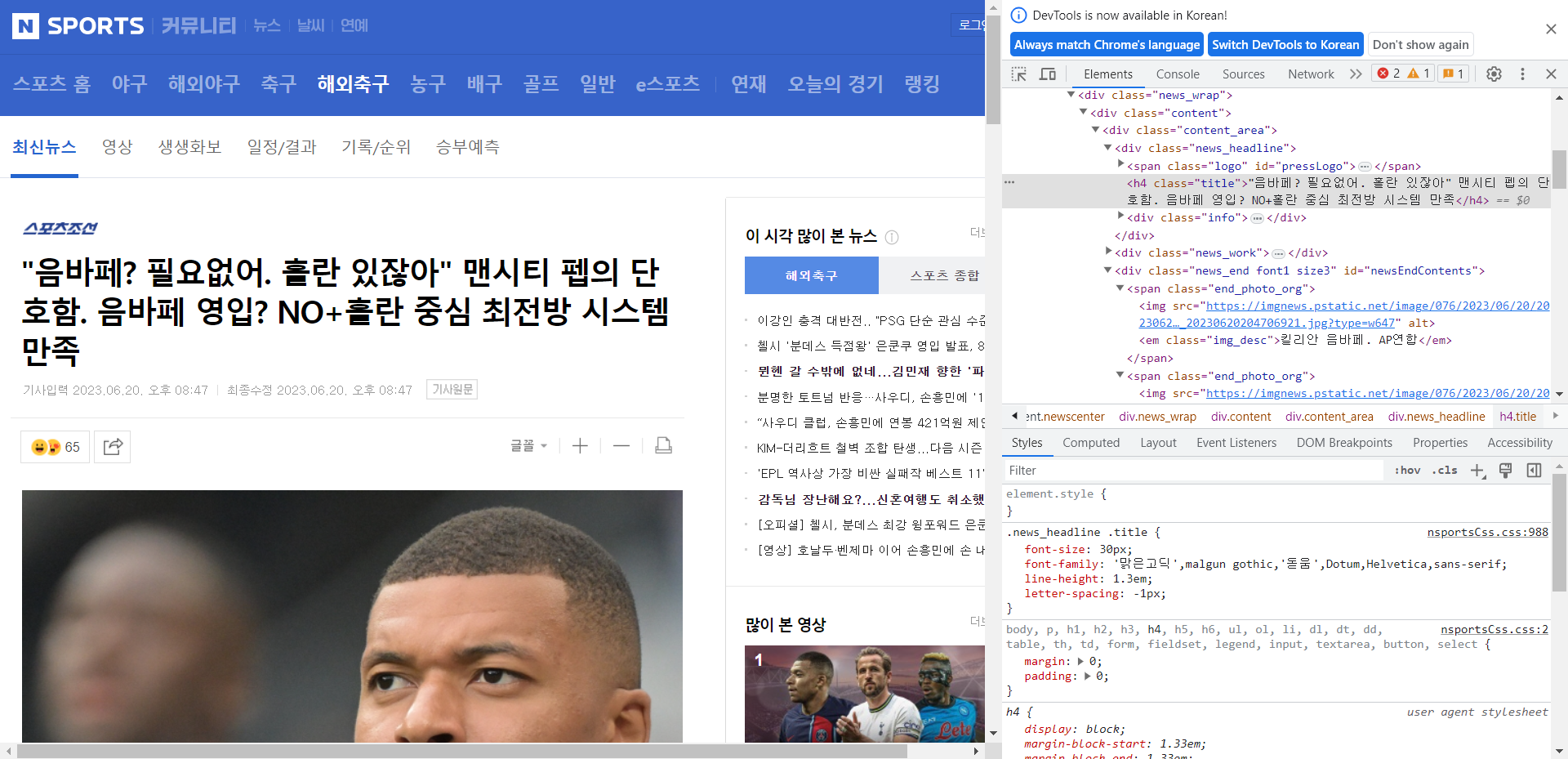Click the emoji reactions button showing 65
1568x759 pixels.
point(56,446)
